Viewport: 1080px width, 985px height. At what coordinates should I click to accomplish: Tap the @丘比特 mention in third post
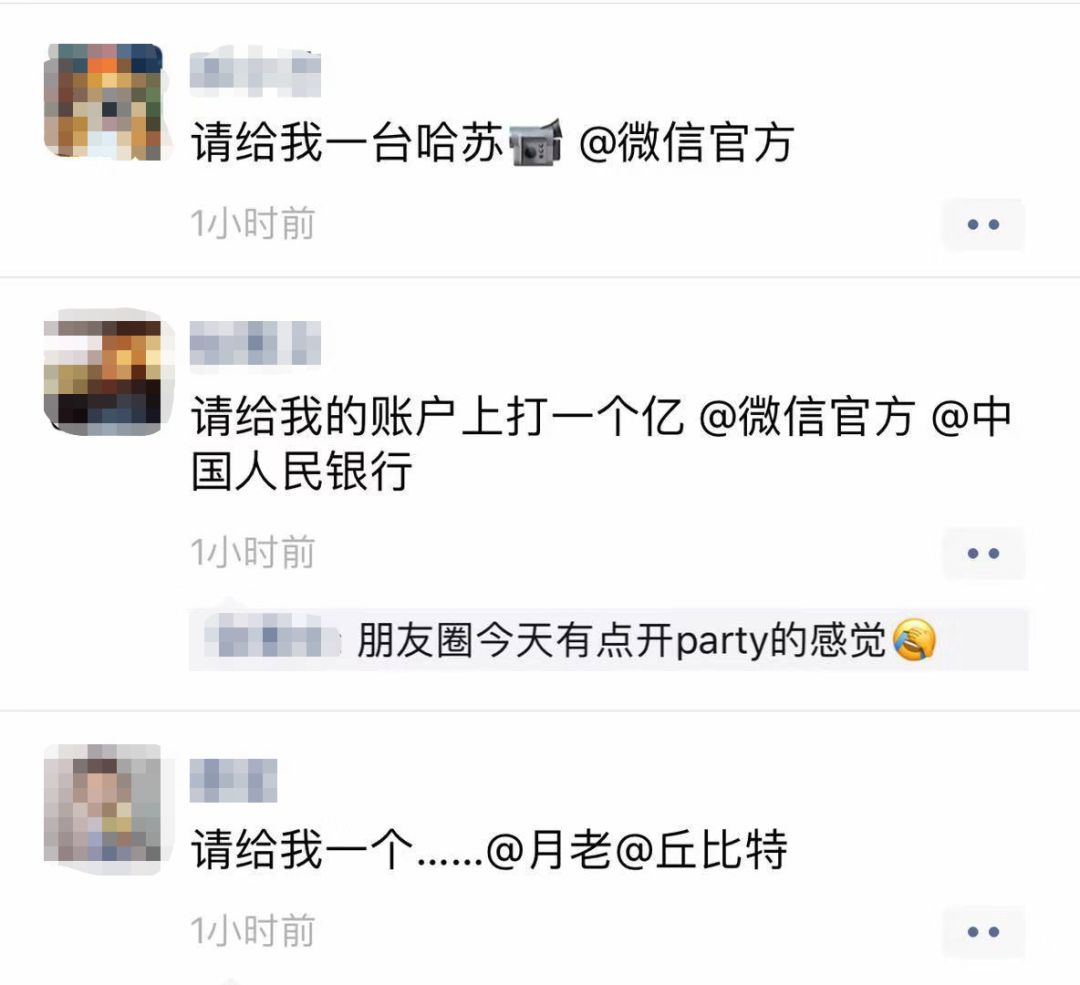tap(700, 849)
